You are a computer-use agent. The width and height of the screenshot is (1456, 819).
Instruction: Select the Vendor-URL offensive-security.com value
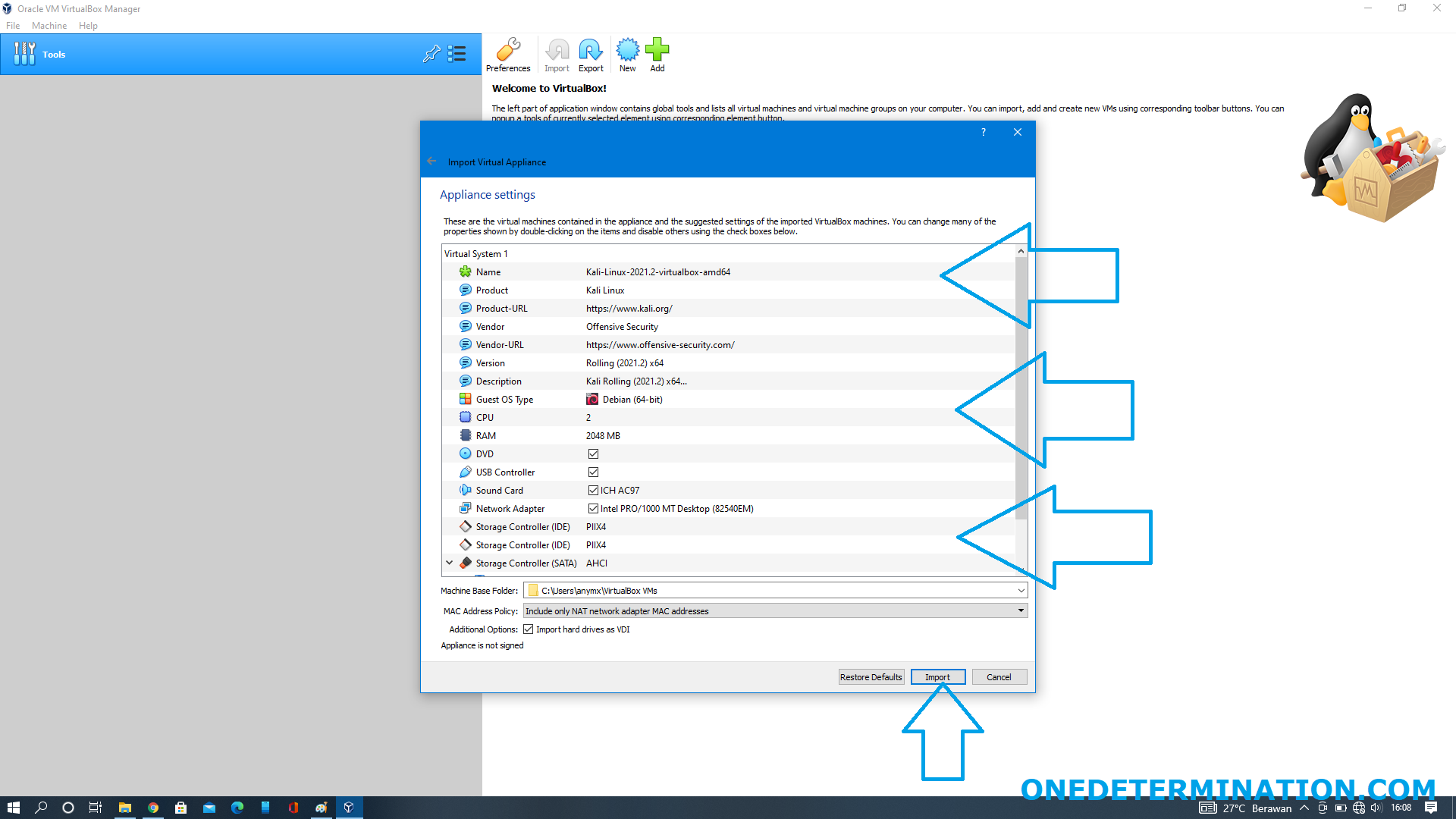[660, 344]
